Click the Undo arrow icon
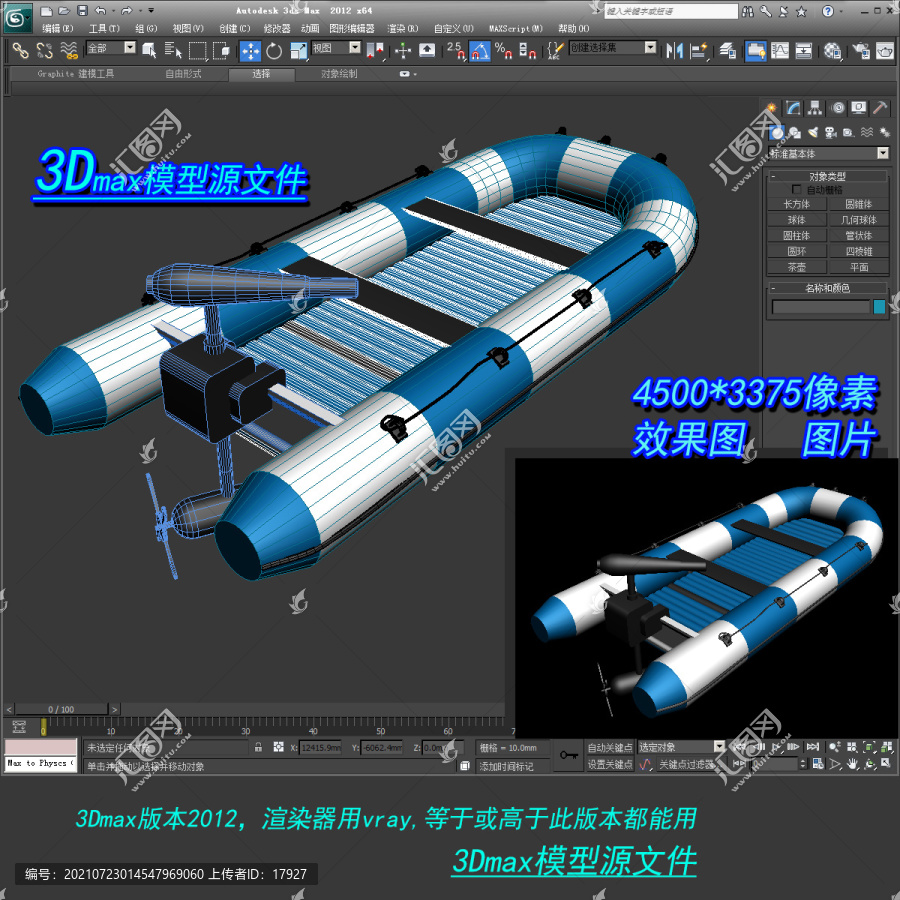The width and height of the screenshot is (900, 900). pos(100,11)
